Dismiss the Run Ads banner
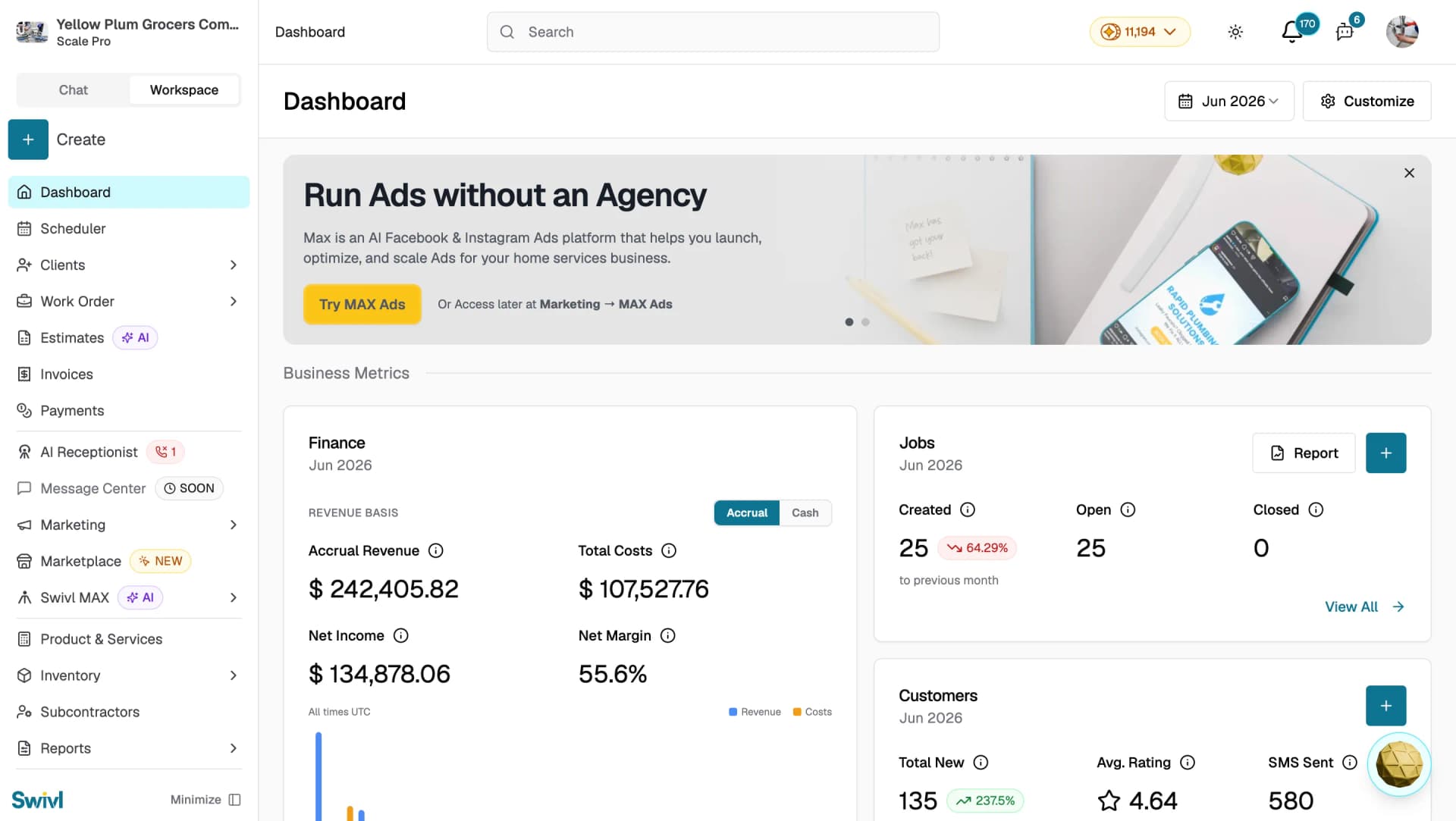The image size is (1456, 821). point(1409,173)
